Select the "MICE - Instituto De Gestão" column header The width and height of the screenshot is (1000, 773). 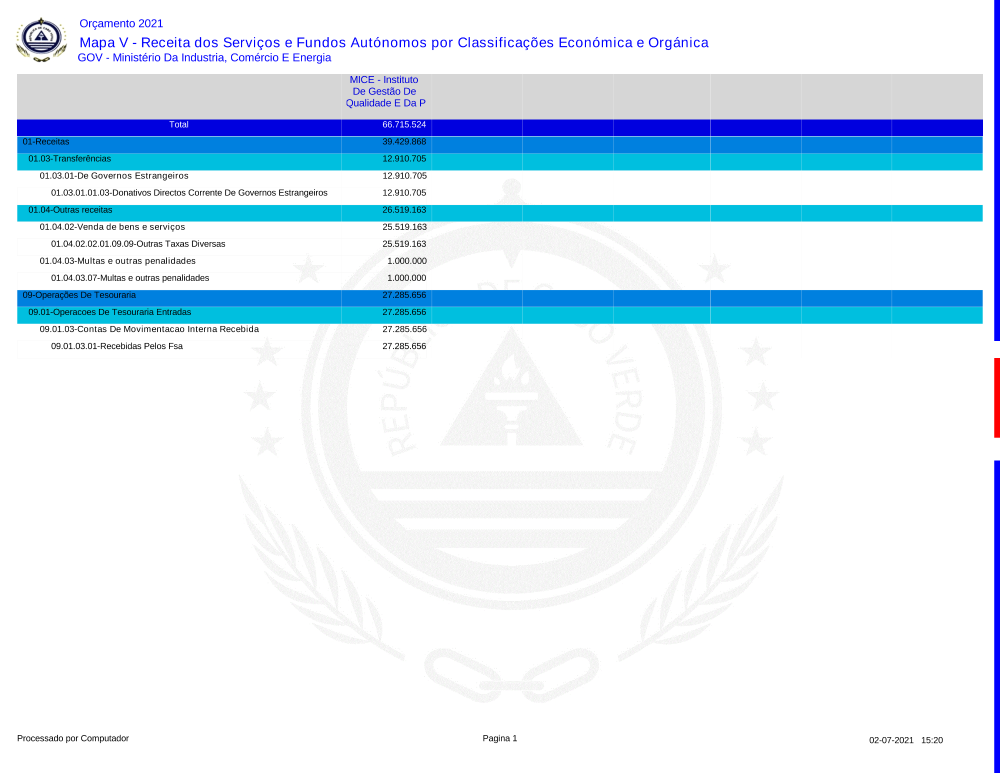[x=384, y=91]
